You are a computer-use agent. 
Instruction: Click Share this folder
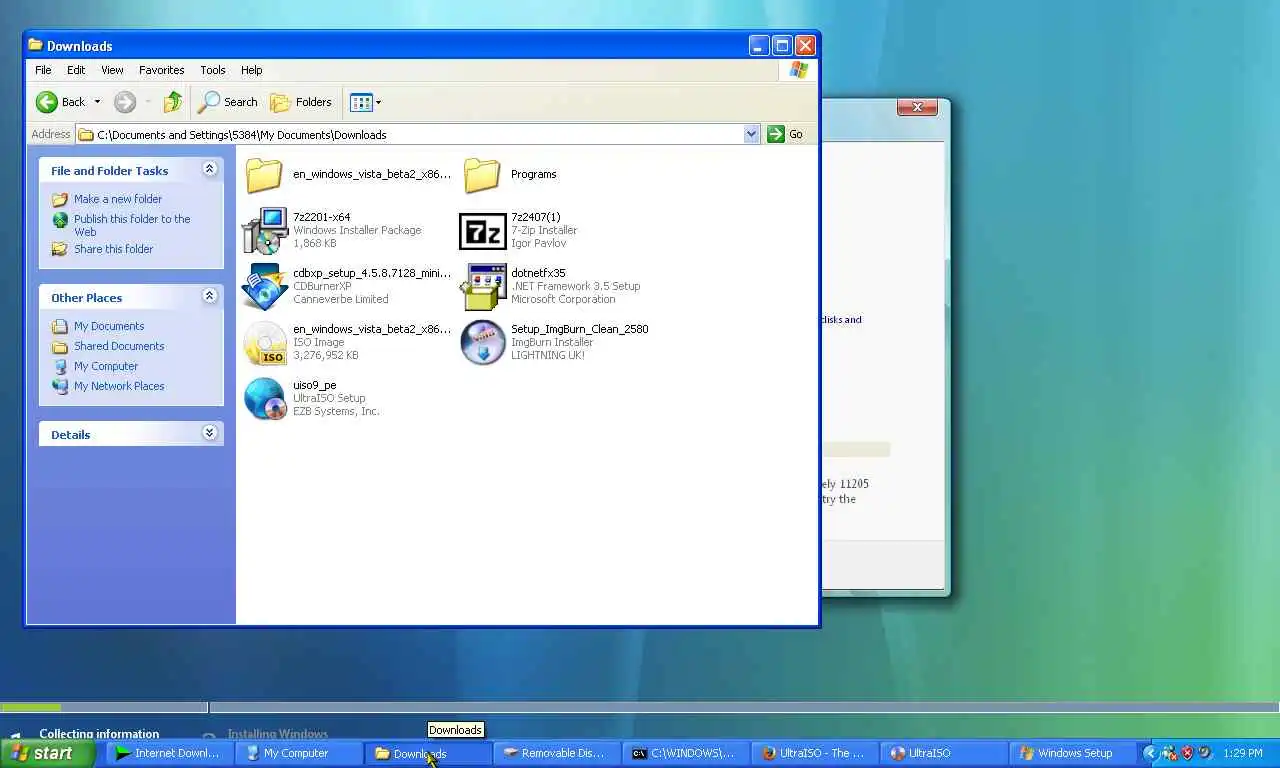(113, 249)
